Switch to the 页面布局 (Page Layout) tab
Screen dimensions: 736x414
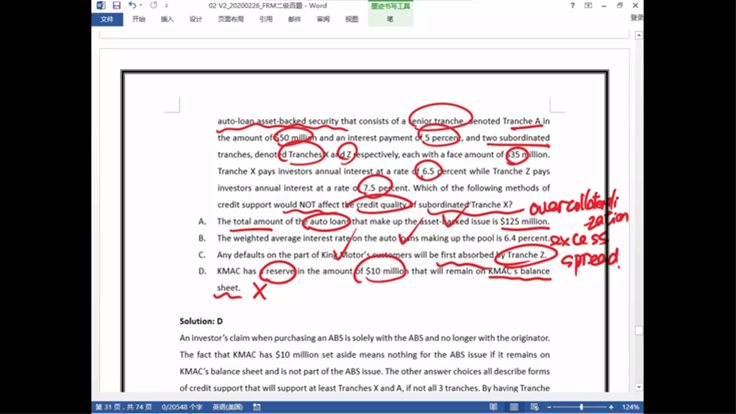[x=230, y=19]
